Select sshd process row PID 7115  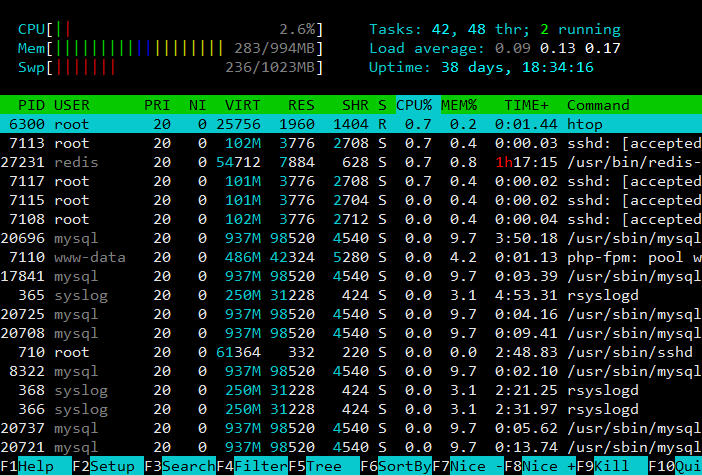point(351,200)
